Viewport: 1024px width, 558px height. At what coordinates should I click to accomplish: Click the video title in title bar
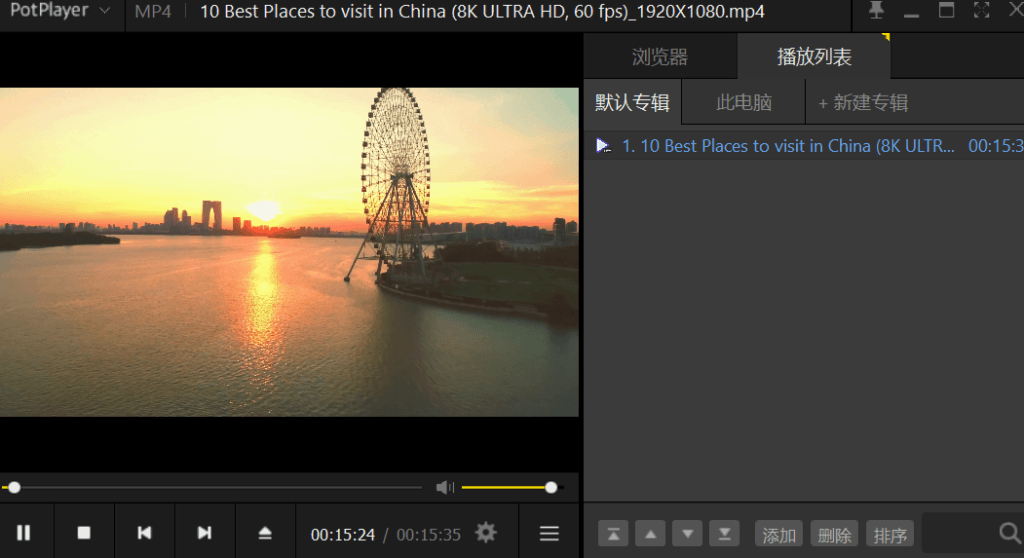point(482,12)
